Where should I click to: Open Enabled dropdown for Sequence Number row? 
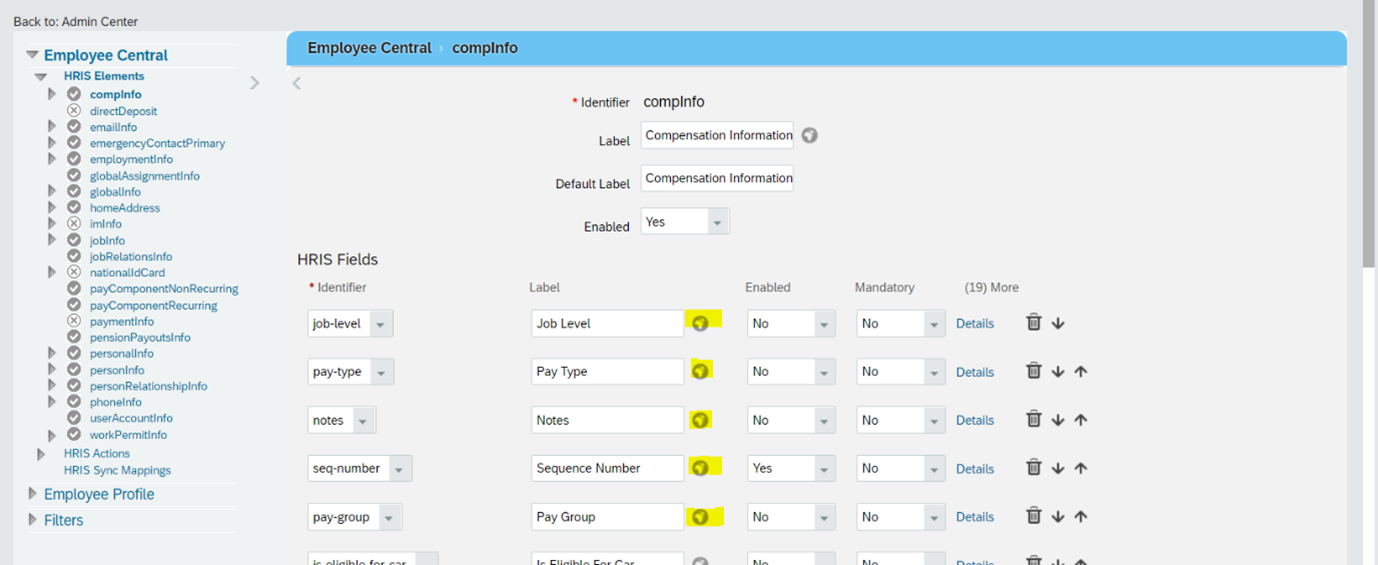(x=791, y=468)
